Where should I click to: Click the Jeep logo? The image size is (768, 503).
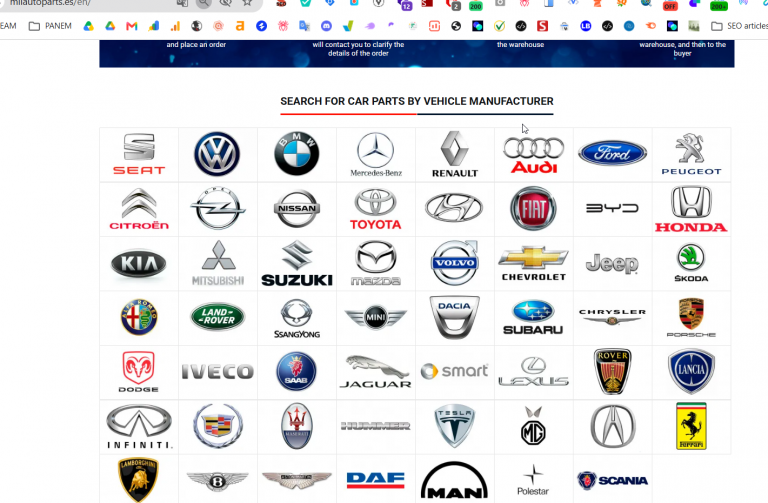pyautogui.click(x=612, y=263)
